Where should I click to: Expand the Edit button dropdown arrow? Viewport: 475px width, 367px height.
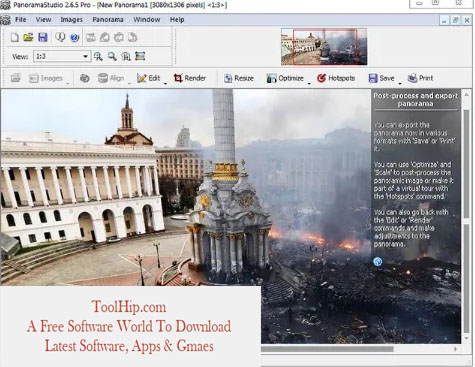(x=165, y=83)
